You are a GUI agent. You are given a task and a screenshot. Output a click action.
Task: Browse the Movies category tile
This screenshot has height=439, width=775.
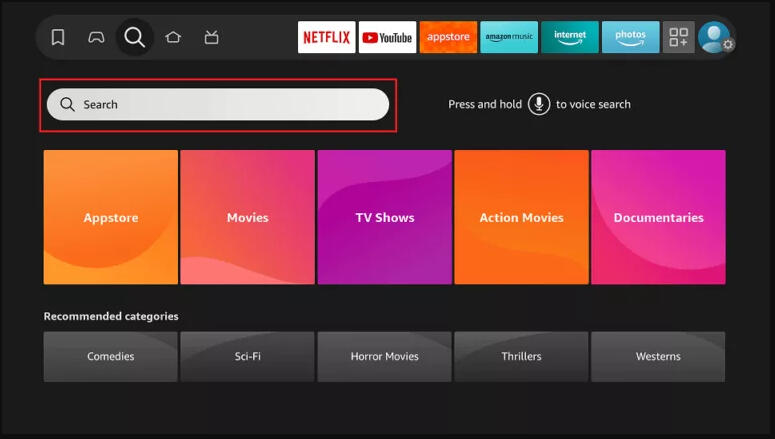(247, 217)
